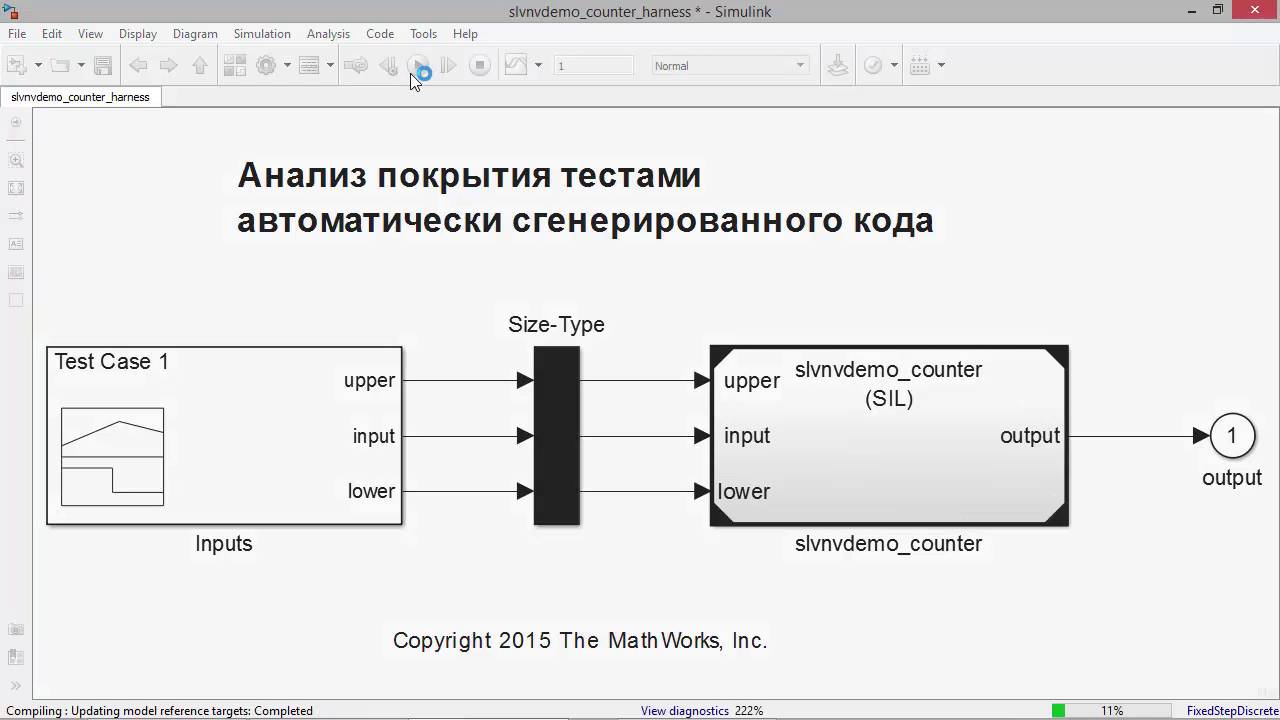Expand the gear configuration dropdown arrow

pos(287,66)
